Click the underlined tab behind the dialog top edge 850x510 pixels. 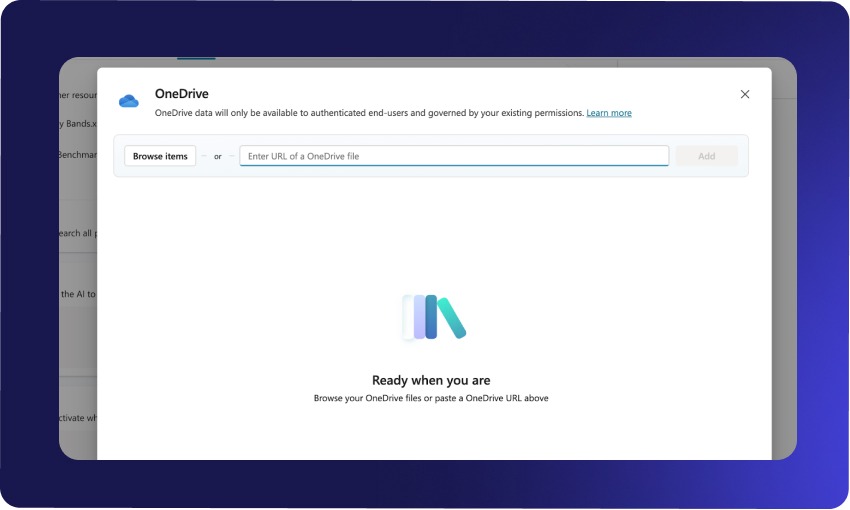pos(197,60)
